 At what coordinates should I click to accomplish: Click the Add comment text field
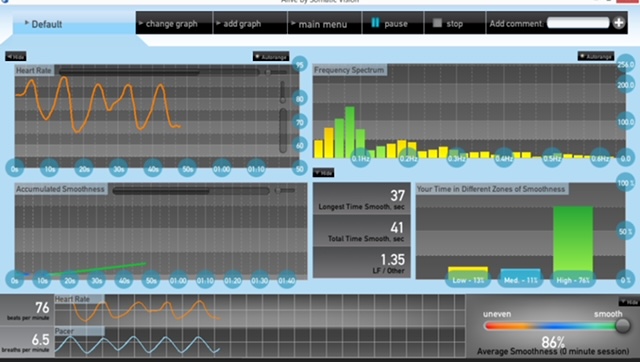(x=578, y=23)
